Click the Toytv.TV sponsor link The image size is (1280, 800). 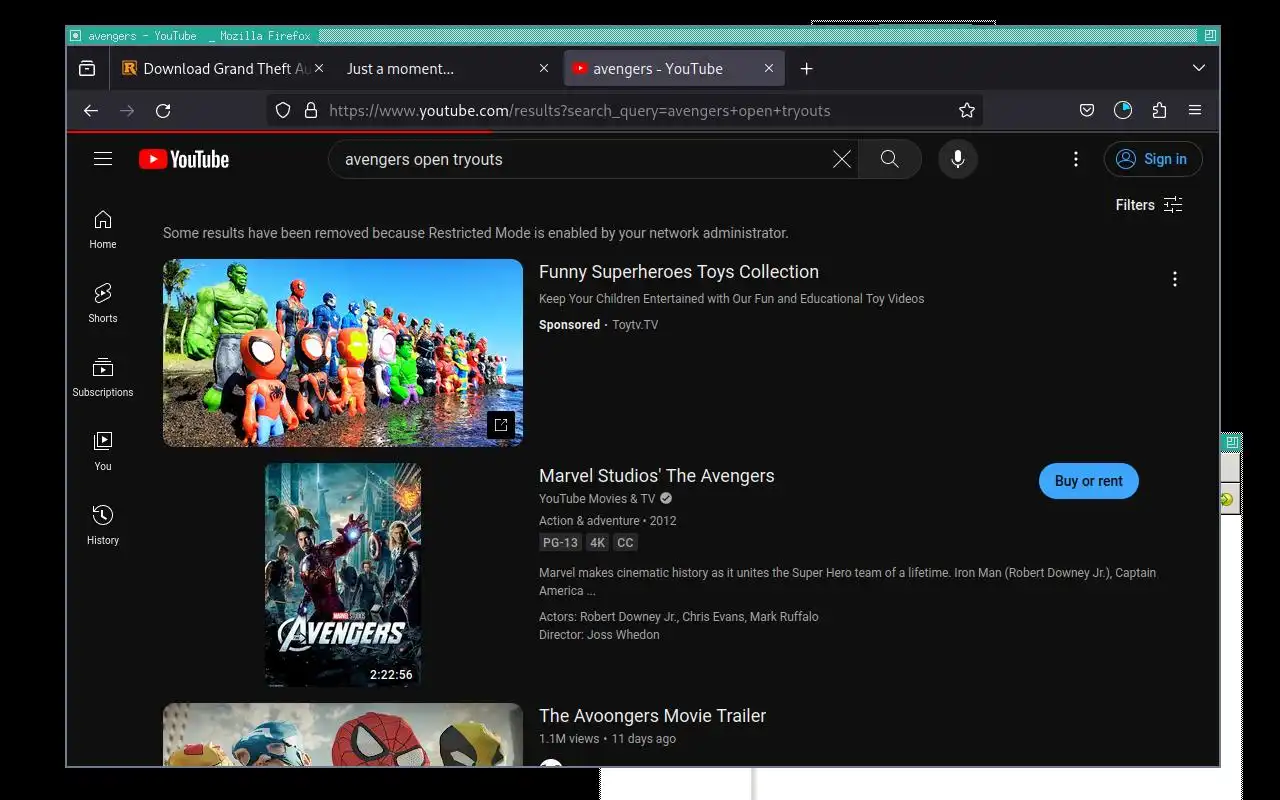(635, 325)
